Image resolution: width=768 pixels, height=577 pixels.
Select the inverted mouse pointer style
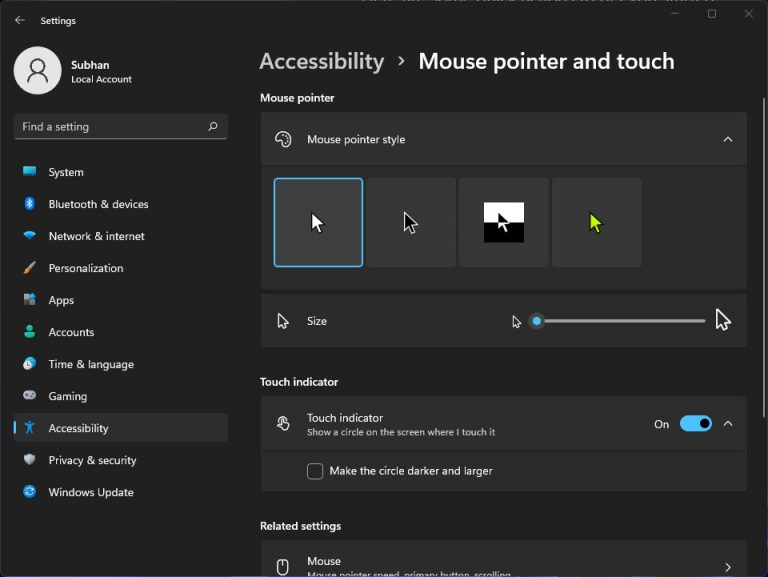[504, 222]
